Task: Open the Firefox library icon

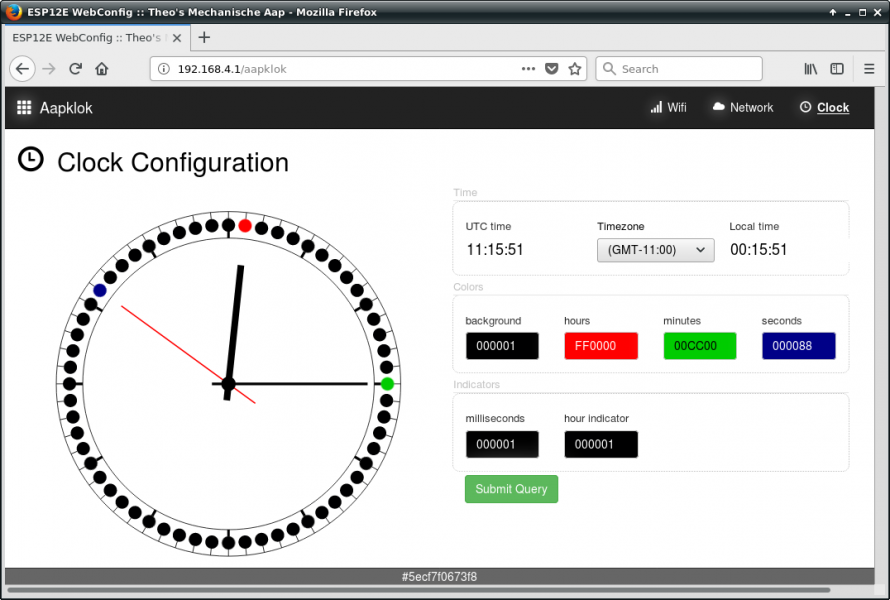Action: [811, 69]
